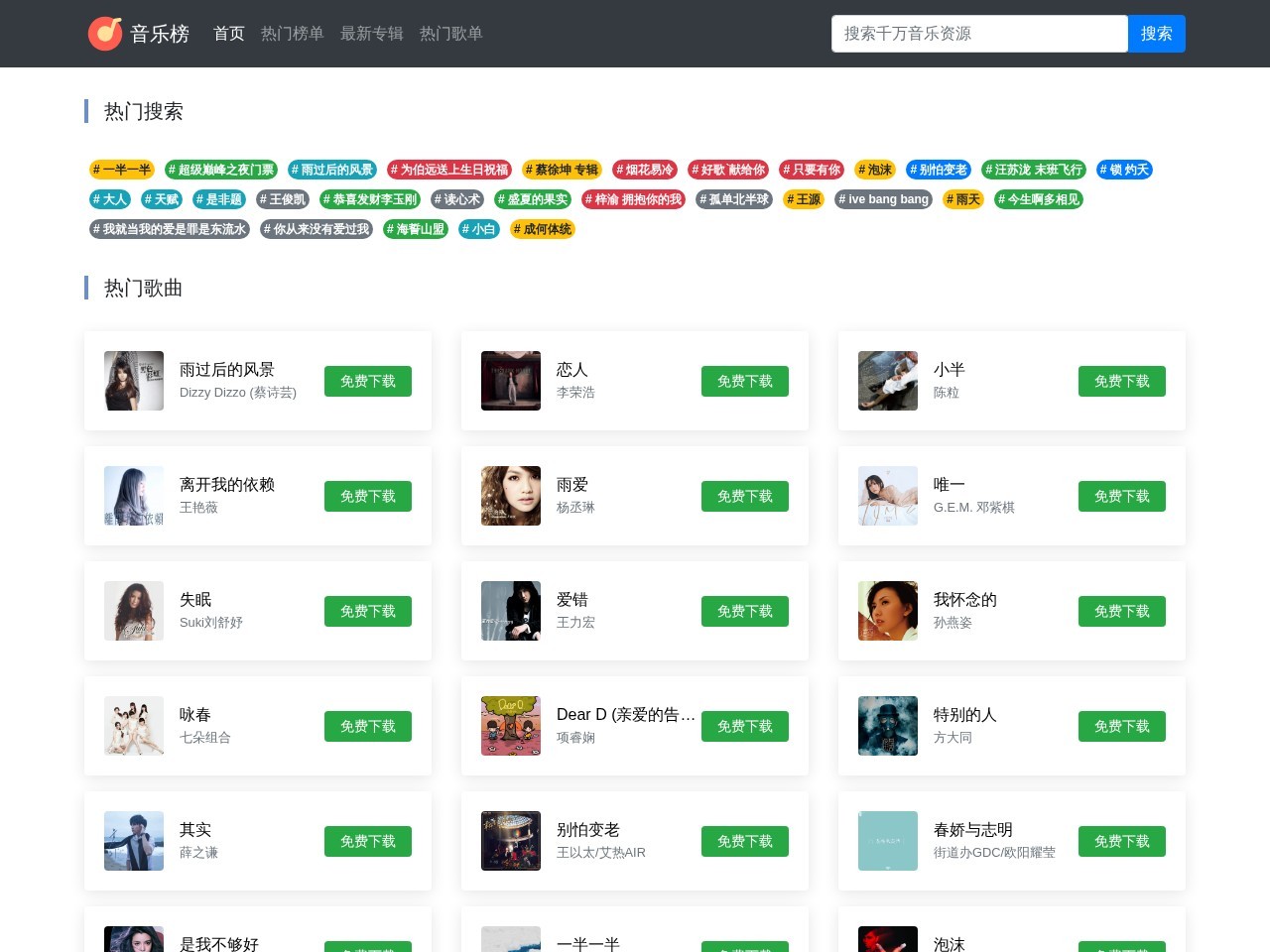The width and height of the screenshot is (1270, 952).
Task: Click 免费下载 for 雨爱 by 杨丞琳
Action: [744, 496]
